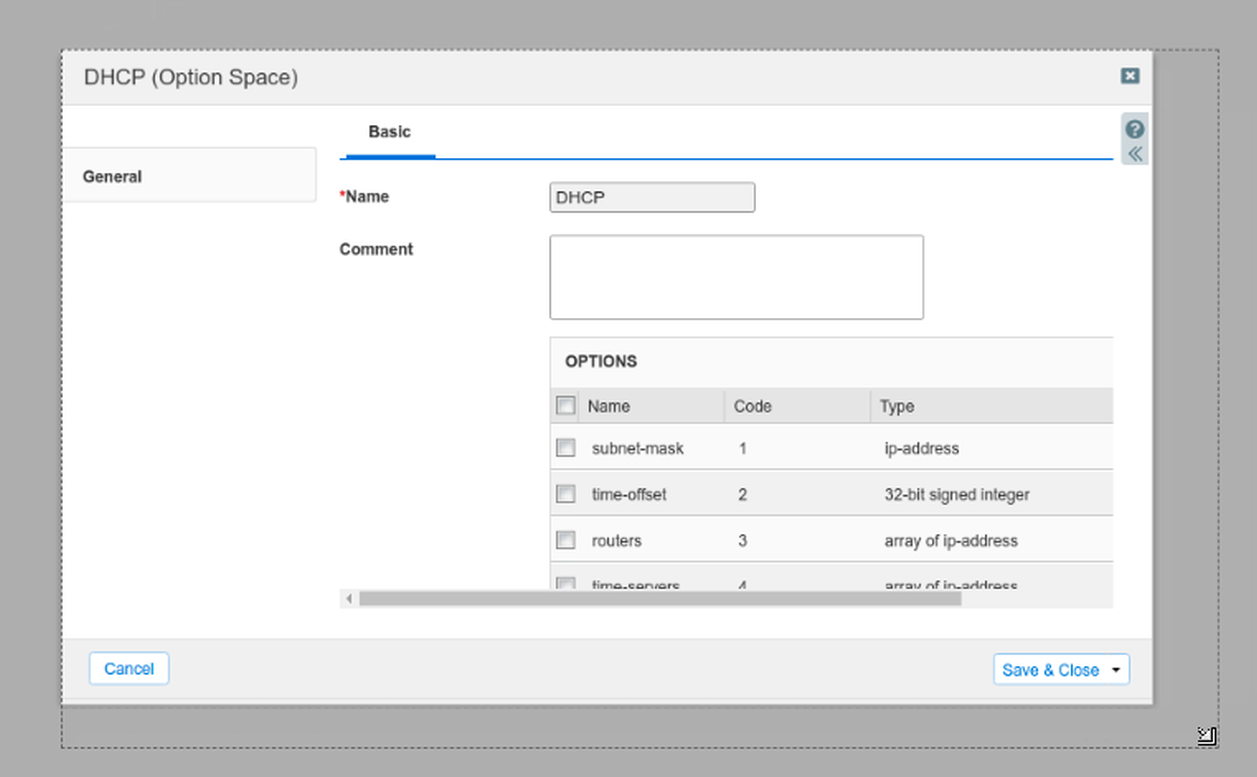Collapse the help panel using double chevron

[x=1134, y=154]
